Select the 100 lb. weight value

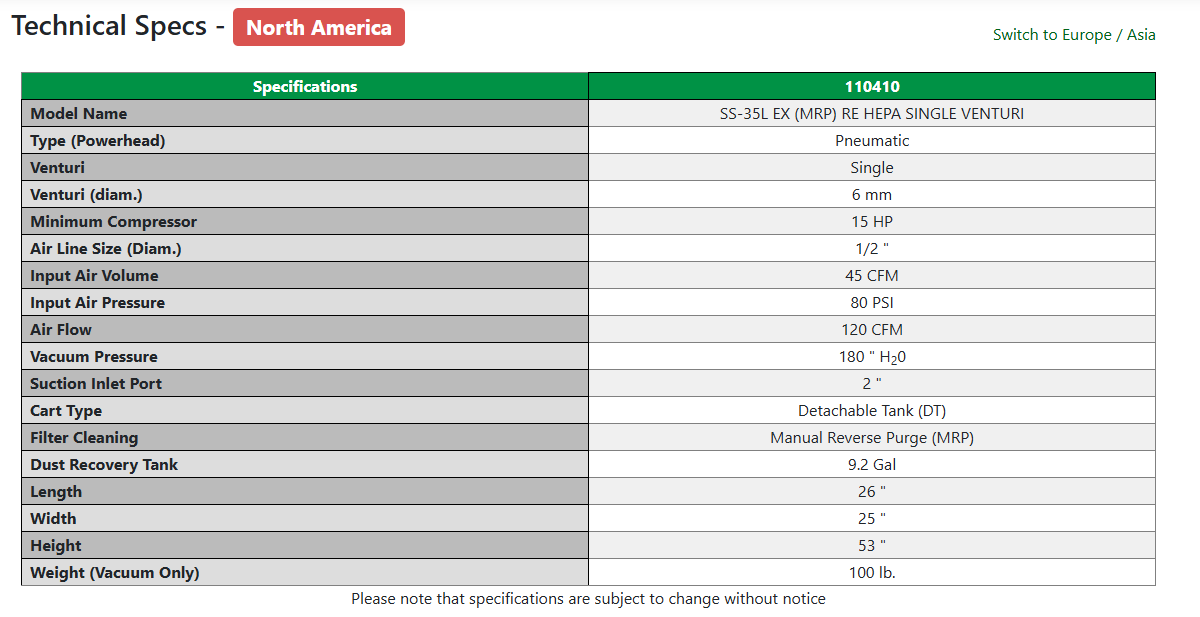point(872,573)
